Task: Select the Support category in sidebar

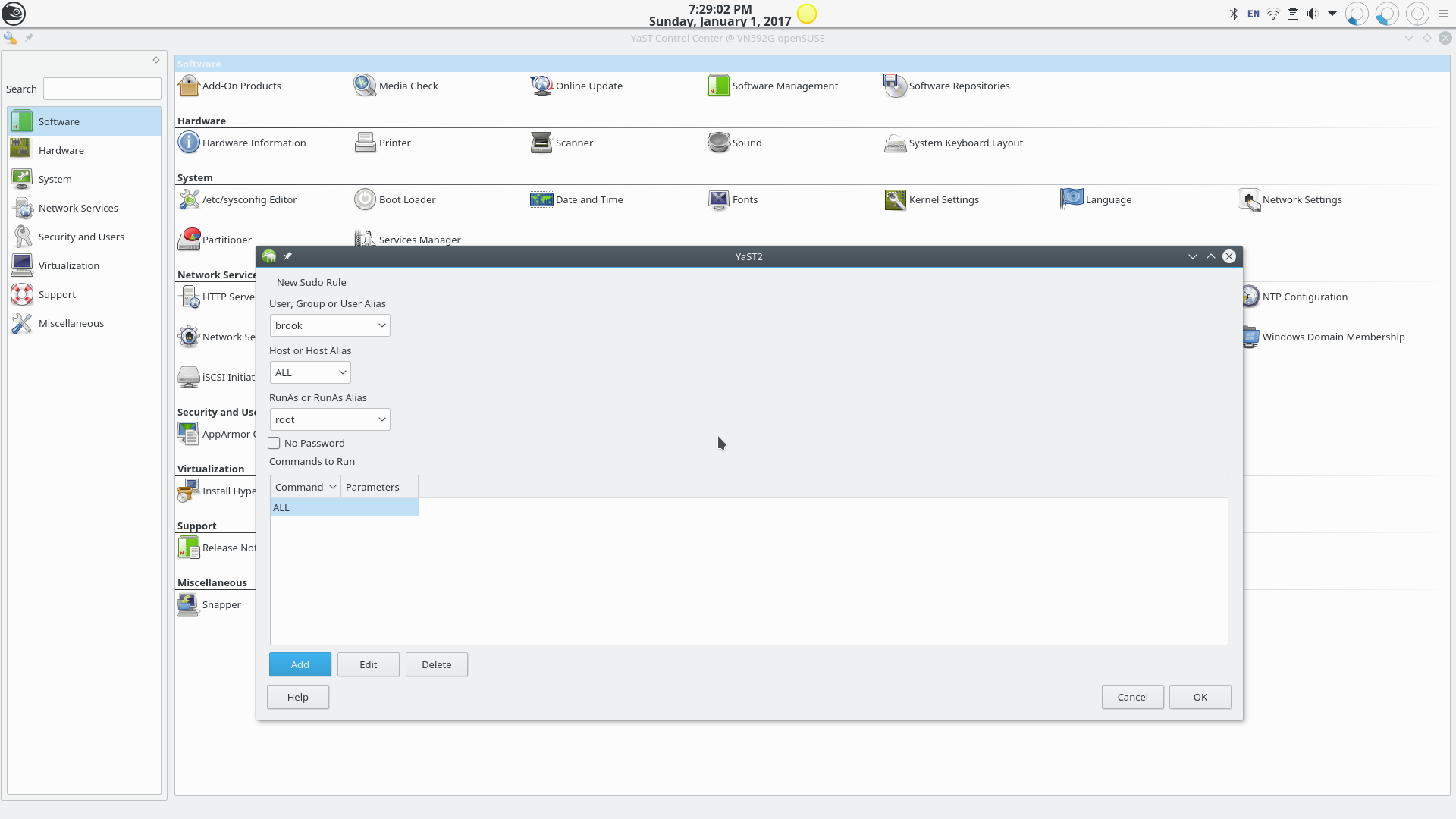Action: pyautogui.click(x=84, y=294)
